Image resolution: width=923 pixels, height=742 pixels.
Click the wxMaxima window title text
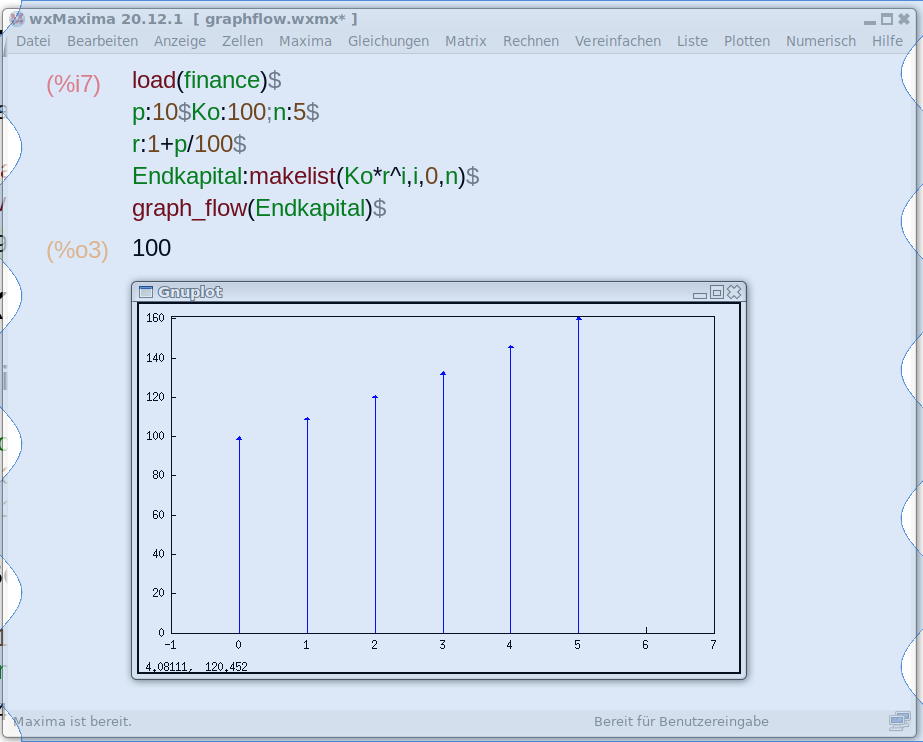pos(193,19)
